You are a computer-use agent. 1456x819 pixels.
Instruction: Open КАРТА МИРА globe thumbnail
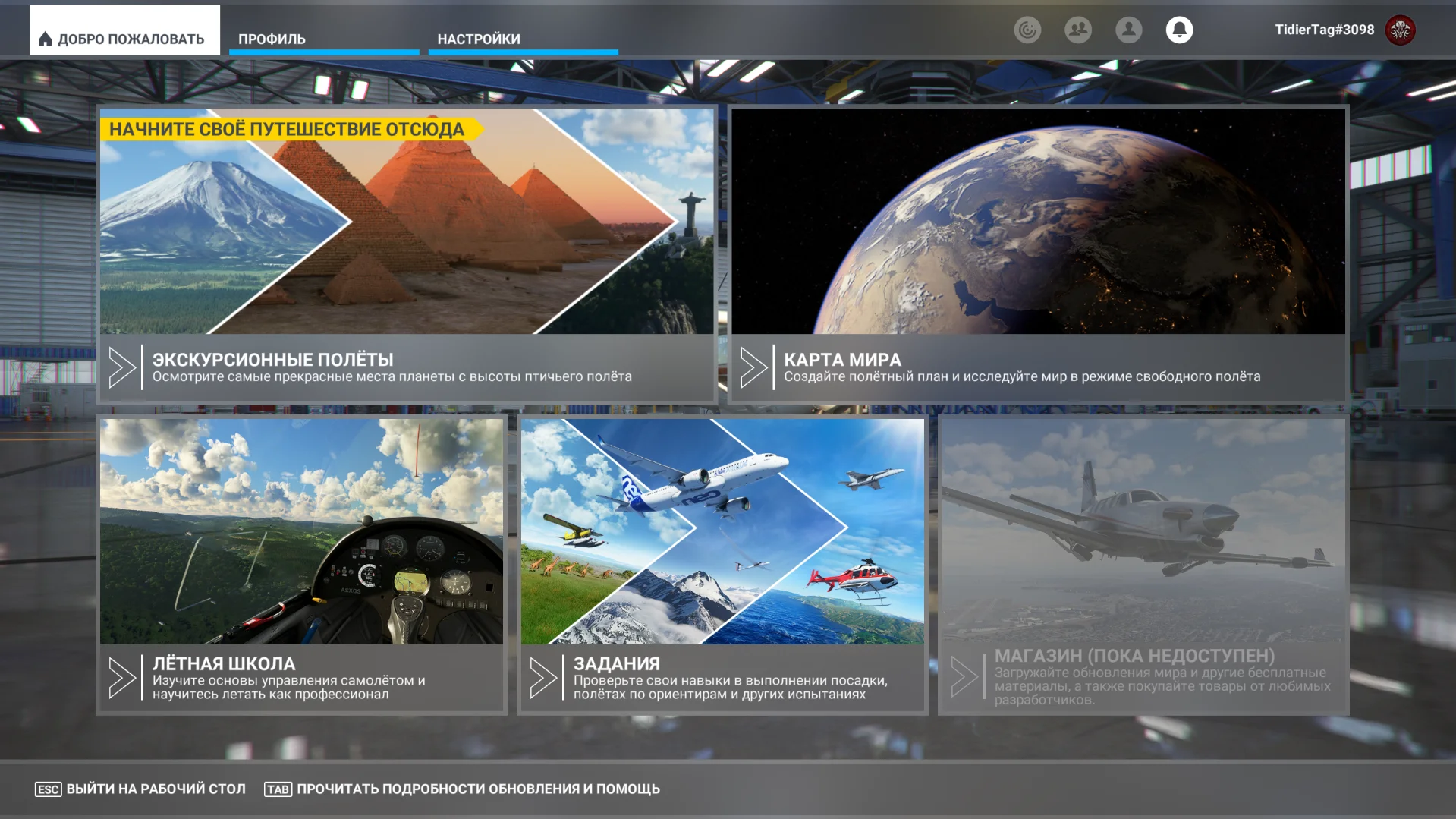coord(1038,221)
